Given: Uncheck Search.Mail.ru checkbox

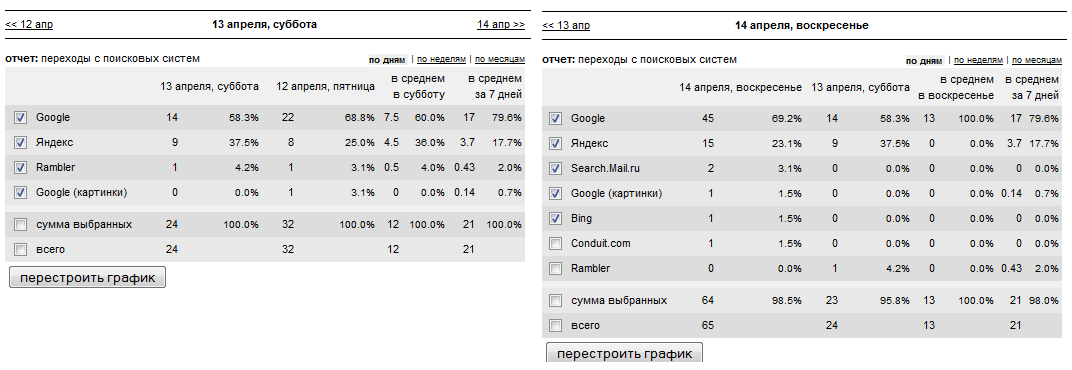Looking at the screenshot, I should coord(556,168).
